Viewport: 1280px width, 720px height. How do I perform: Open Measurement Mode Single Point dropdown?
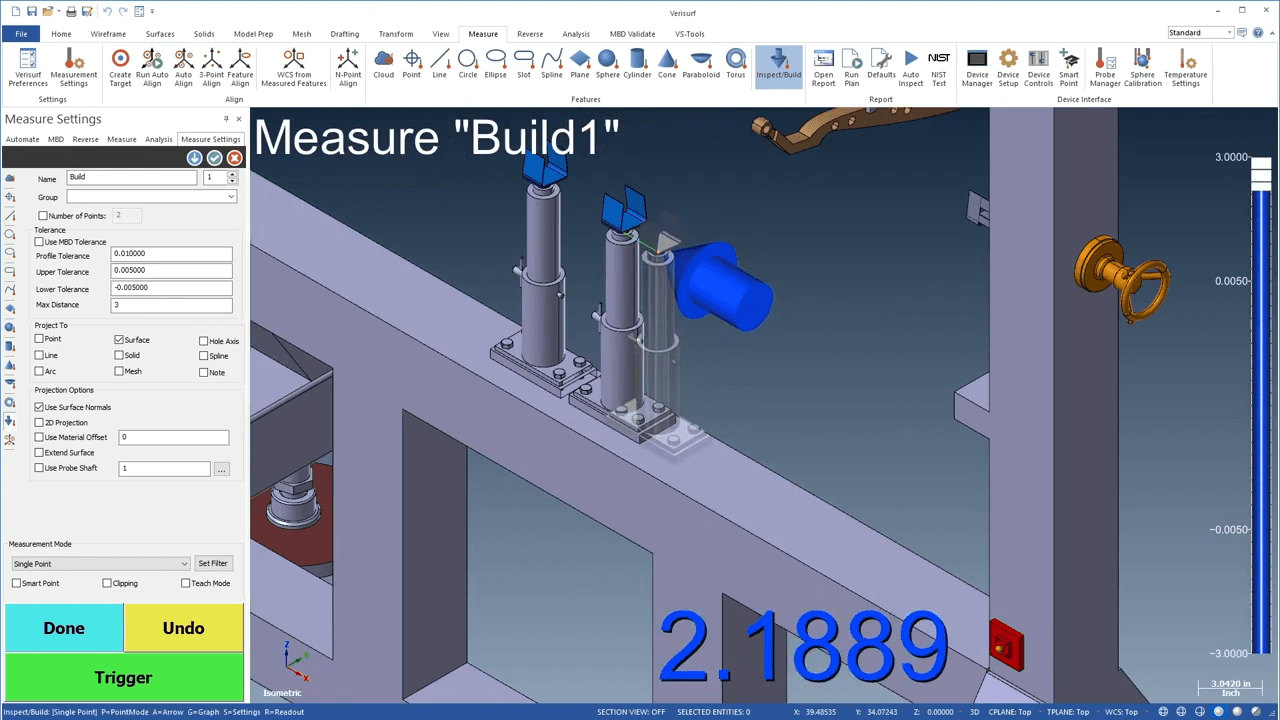99,564
